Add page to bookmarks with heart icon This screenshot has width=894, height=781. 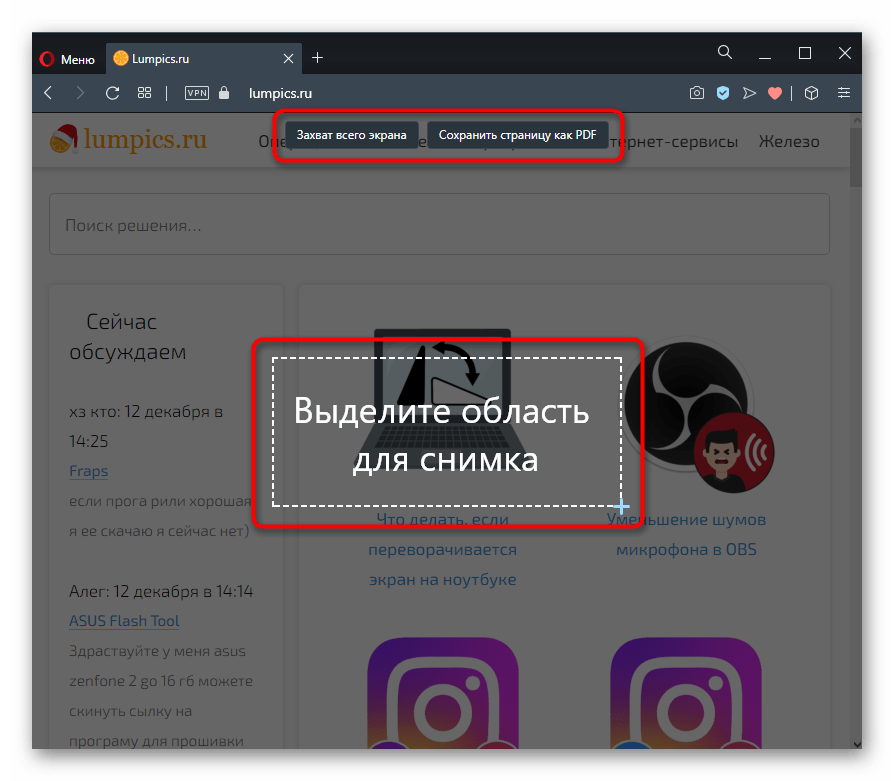[x=774, y=93]
